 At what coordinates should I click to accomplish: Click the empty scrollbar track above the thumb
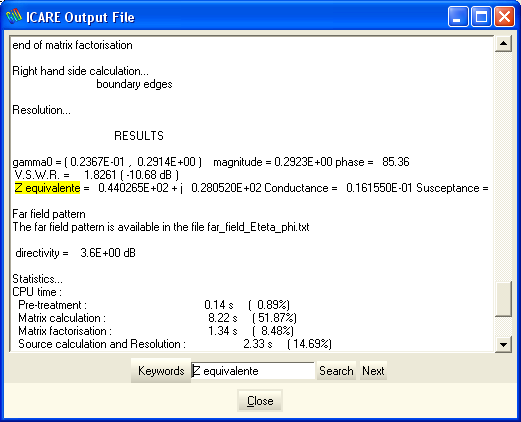pos(503,167)
